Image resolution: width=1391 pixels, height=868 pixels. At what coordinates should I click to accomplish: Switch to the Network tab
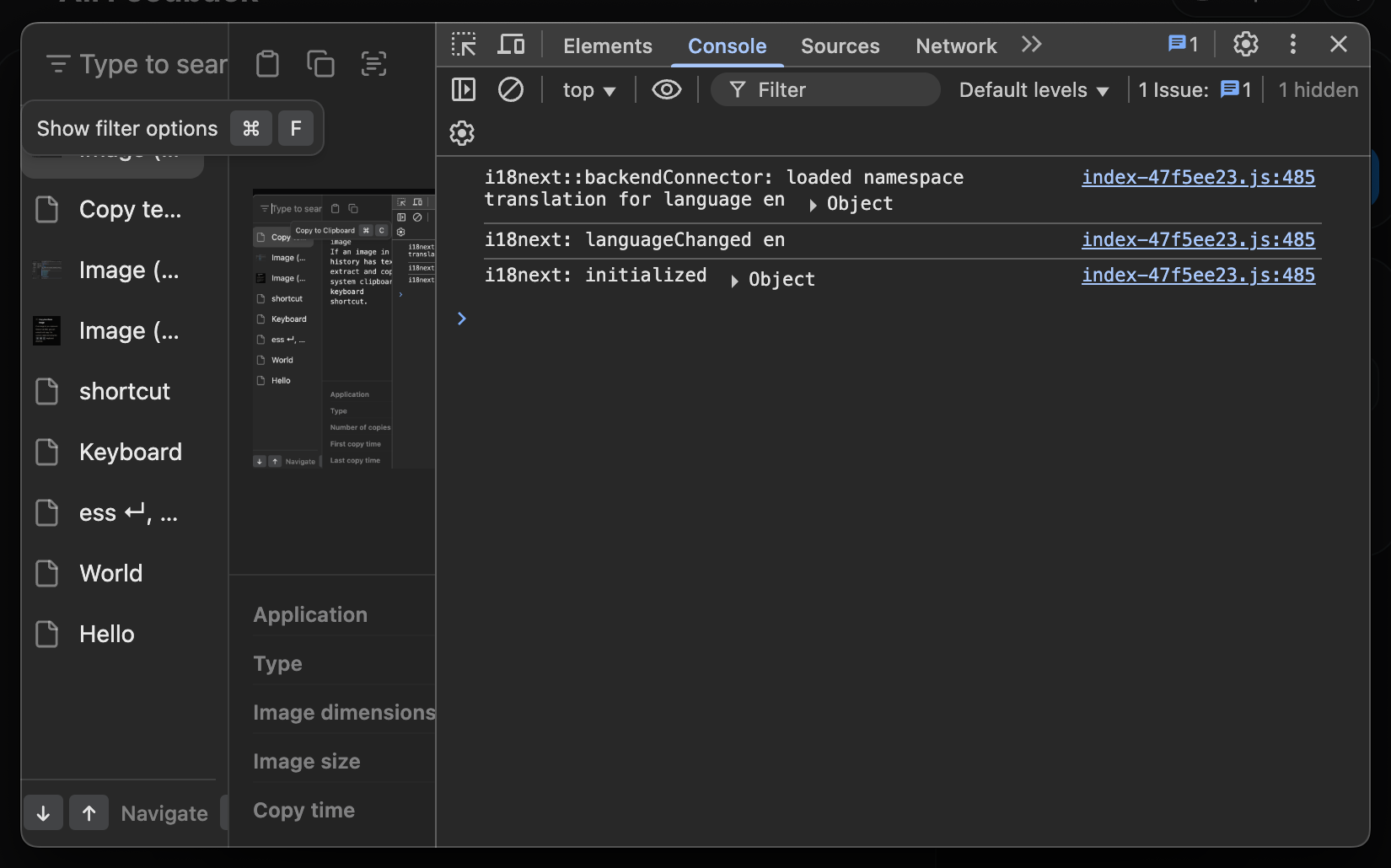[x=956, y=46]
